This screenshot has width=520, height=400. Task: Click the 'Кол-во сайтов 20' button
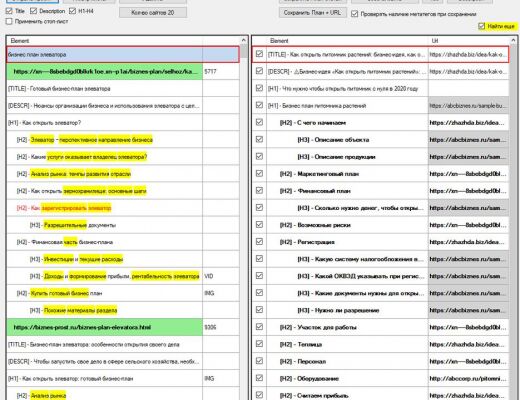153,13
